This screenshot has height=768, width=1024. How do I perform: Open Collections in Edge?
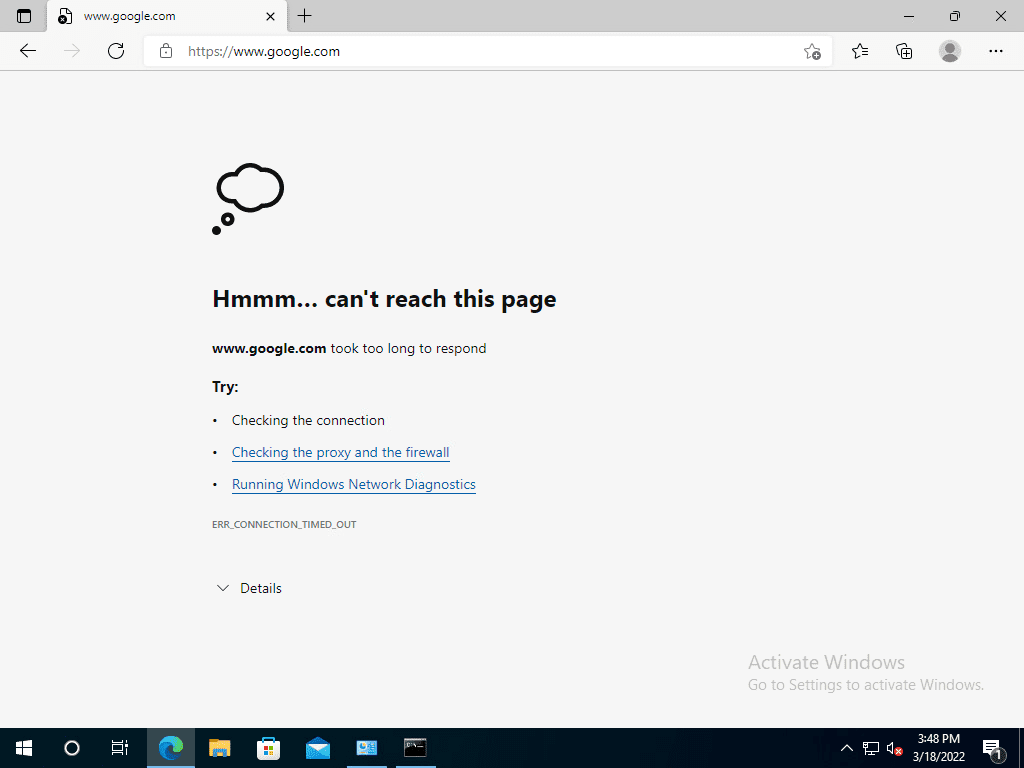tap(903, 51)
